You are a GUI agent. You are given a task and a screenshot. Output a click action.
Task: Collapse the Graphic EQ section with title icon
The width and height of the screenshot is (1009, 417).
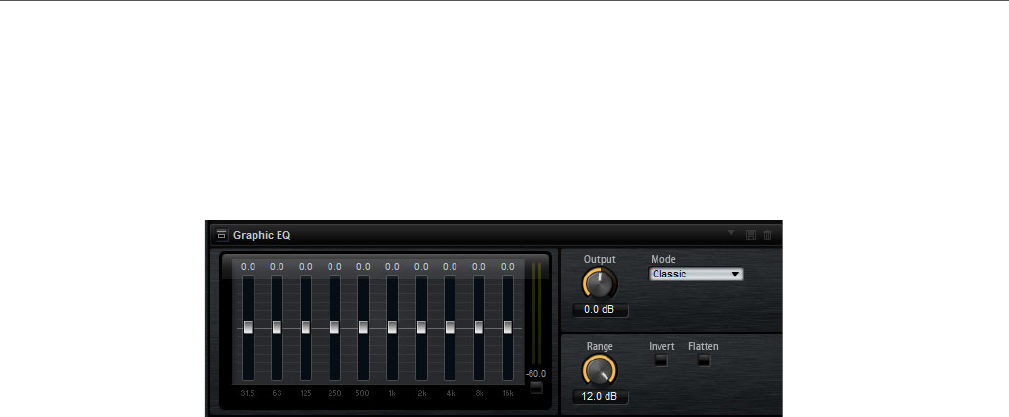(222, 235)
